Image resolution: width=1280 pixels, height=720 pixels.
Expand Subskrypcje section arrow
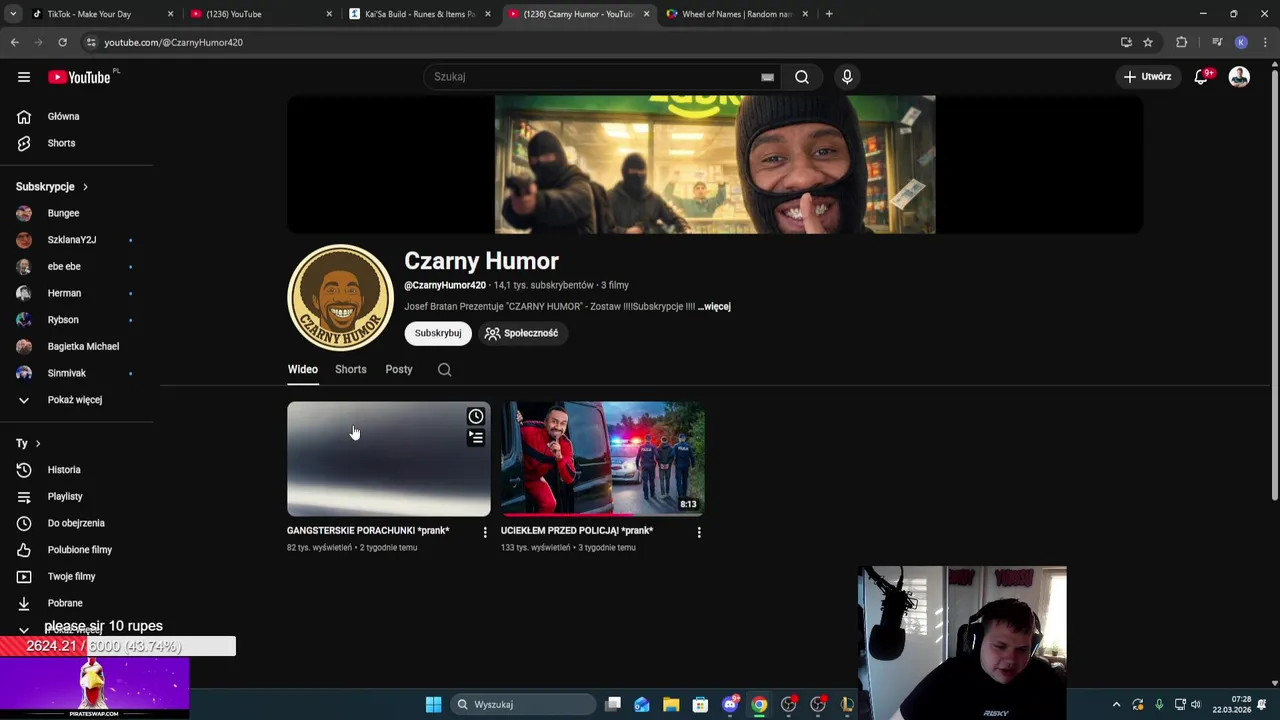[x=85, y=187]
